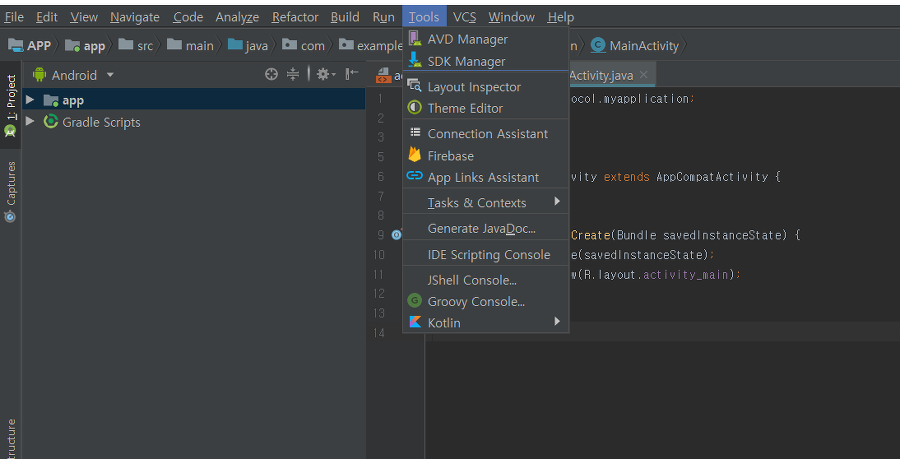Viewport: 900px width, 459px height.
Task: Close the MainActivity.java editor tab
Action: coord(643,75)
